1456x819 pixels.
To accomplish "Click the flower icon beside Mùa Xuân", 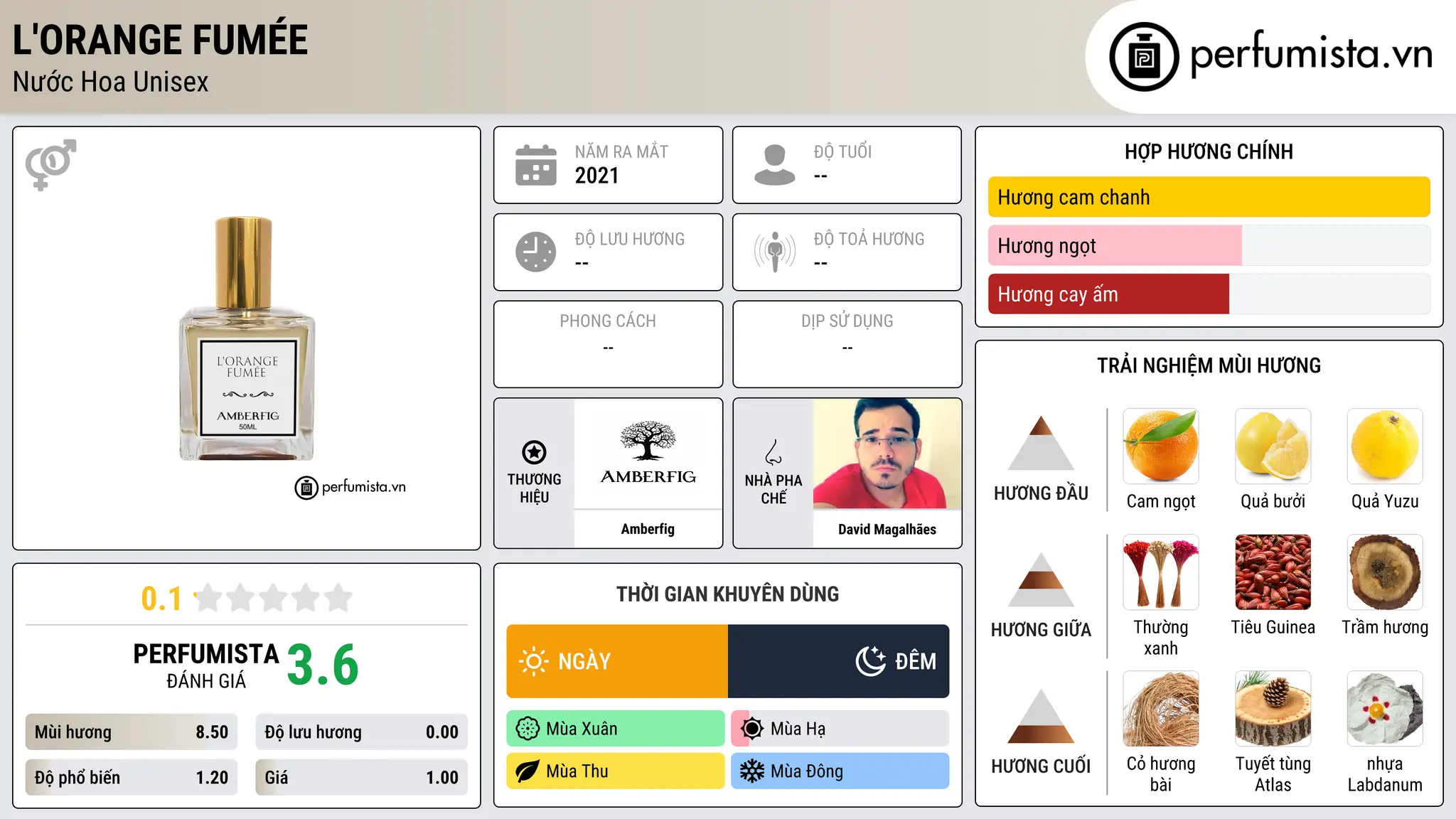I will tap(528, 729).
